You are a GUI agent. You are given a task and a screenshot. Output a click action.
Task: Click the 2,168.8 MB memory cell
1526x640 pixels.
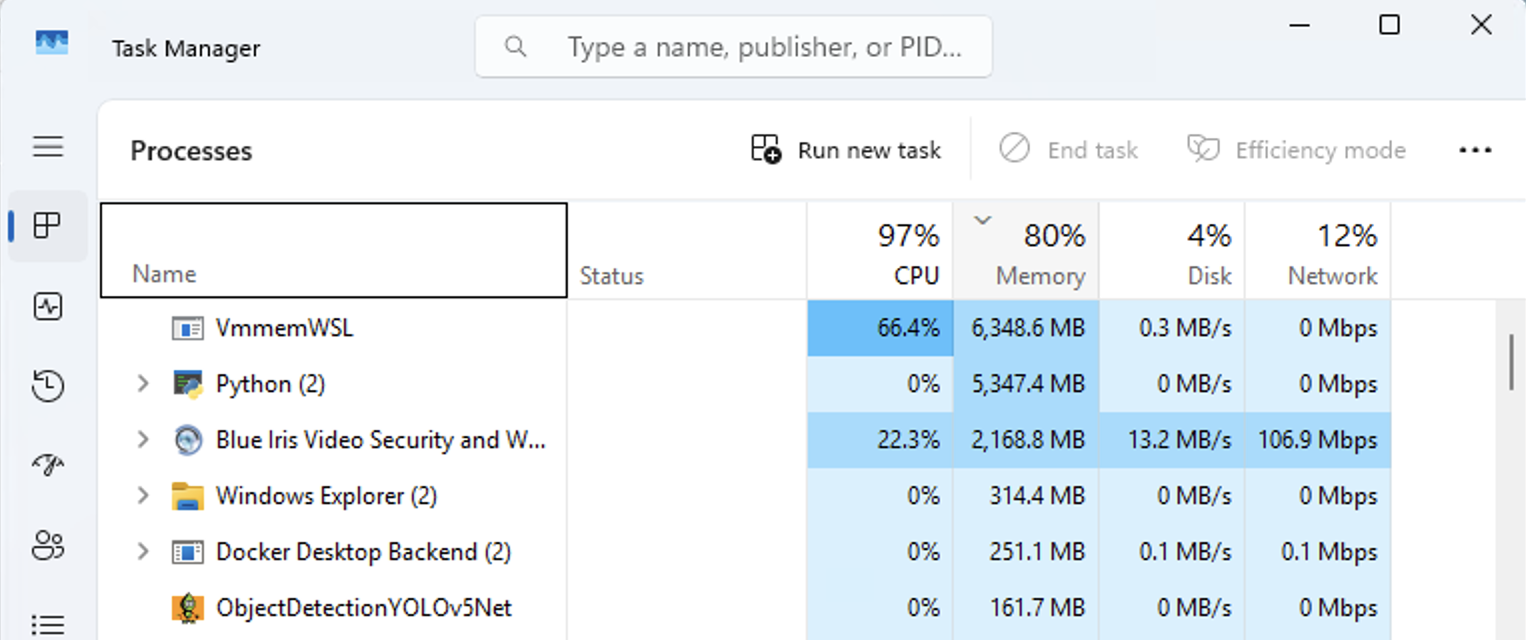click(x=1026, y=440)
